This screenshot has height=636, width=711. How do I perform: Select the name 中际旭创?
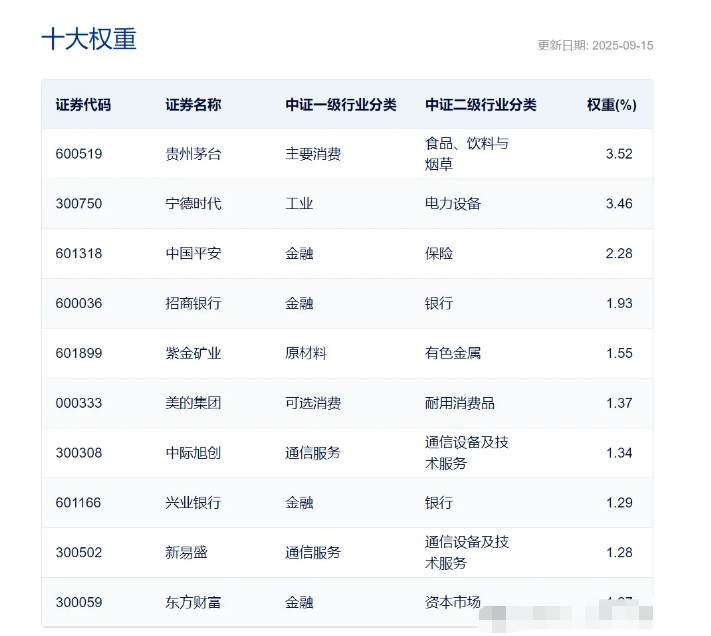click(193, 453)
